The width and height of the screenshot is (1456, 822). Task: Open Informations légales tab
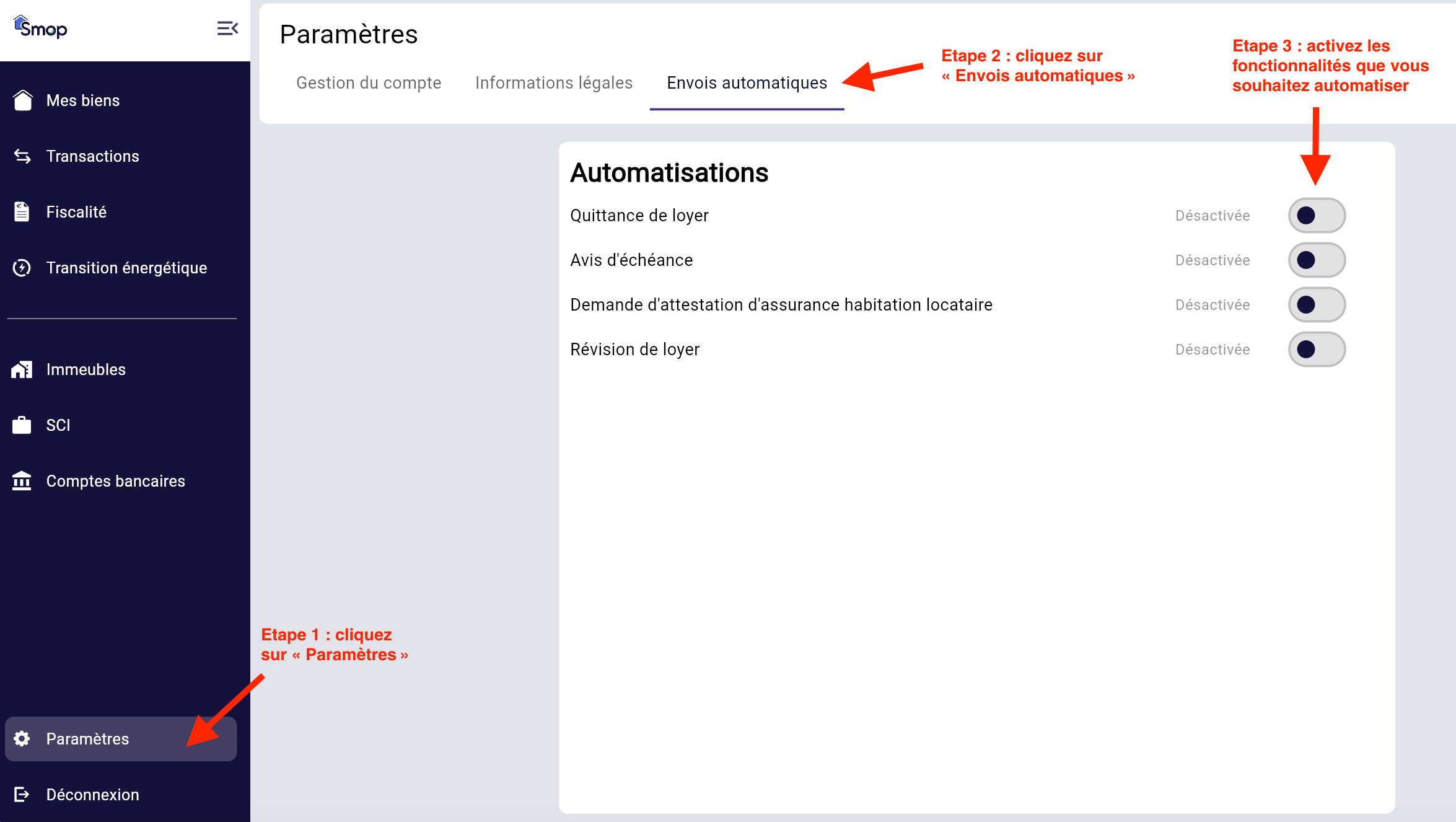[x=554, y=83]
